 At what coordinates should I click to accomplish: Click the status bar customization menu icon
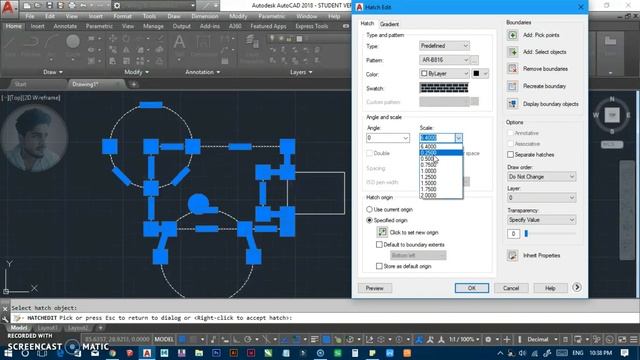tap(633, 340)
